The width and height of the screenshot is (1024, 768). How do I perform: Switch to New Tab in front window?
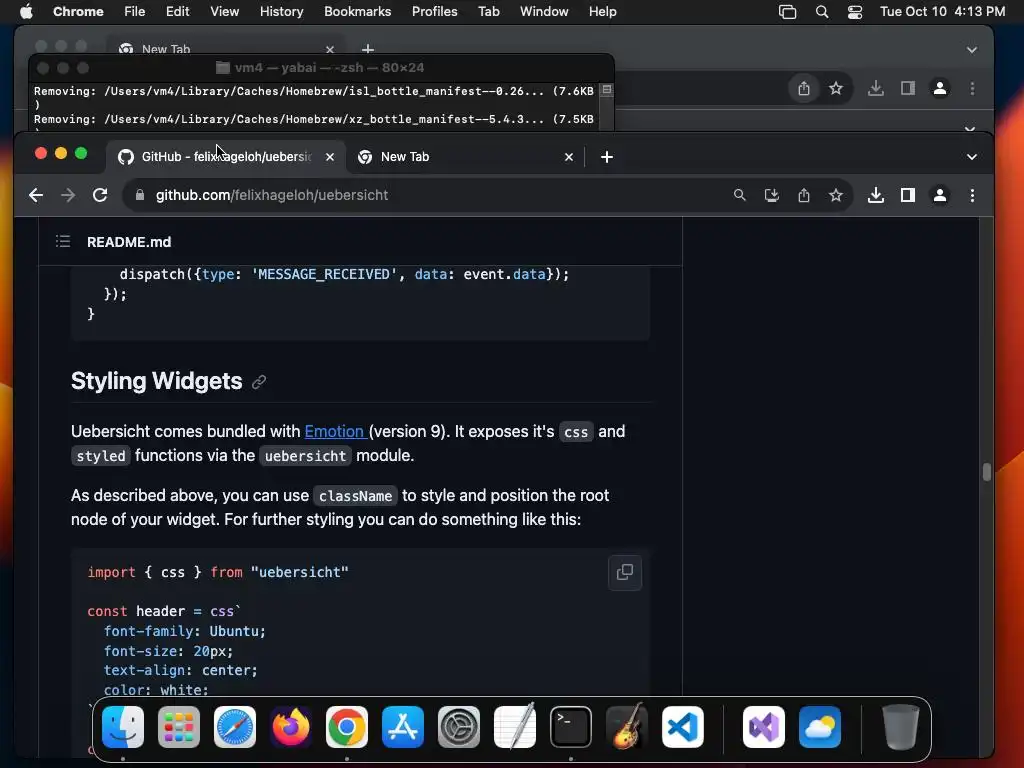click(466, 157)
